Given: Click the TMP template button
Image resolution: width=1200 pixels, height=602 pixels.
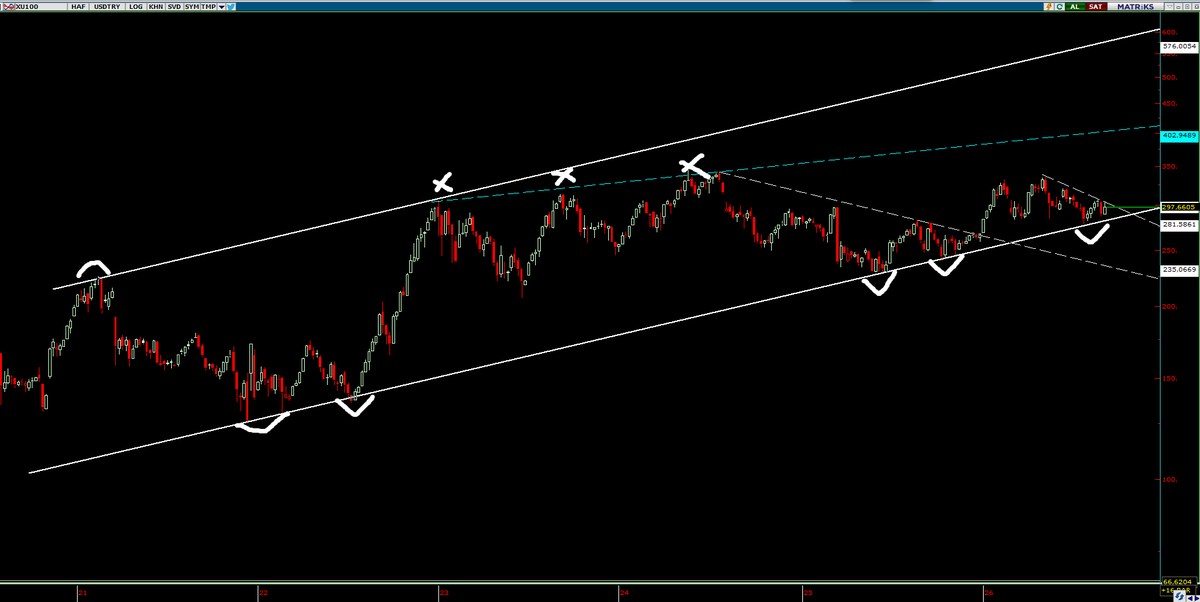Looking at the screenshot, I should (209, 7).
